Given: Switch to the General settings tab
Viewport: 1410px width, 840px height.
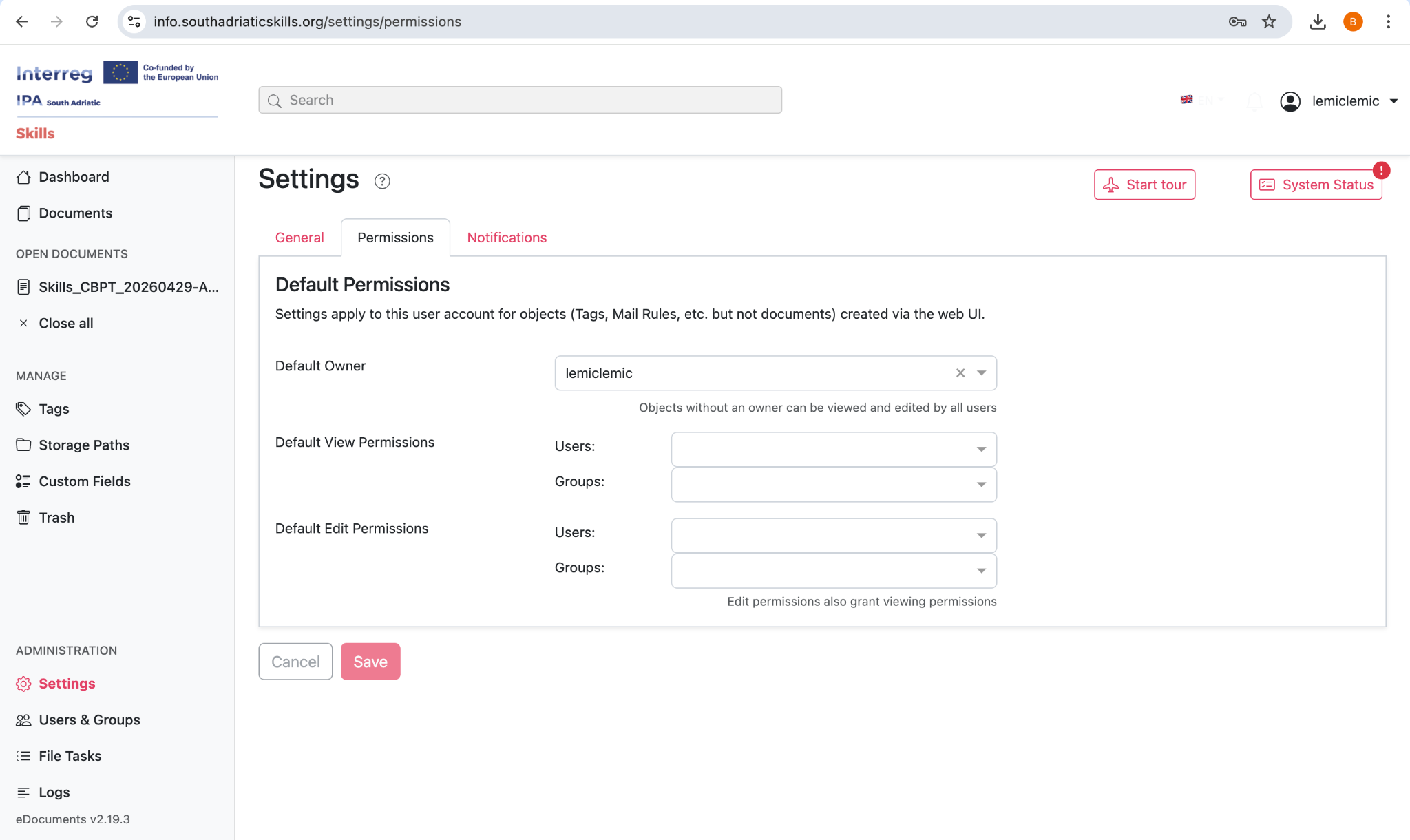Looking at the screenshot, I should [x=299, y=237].
